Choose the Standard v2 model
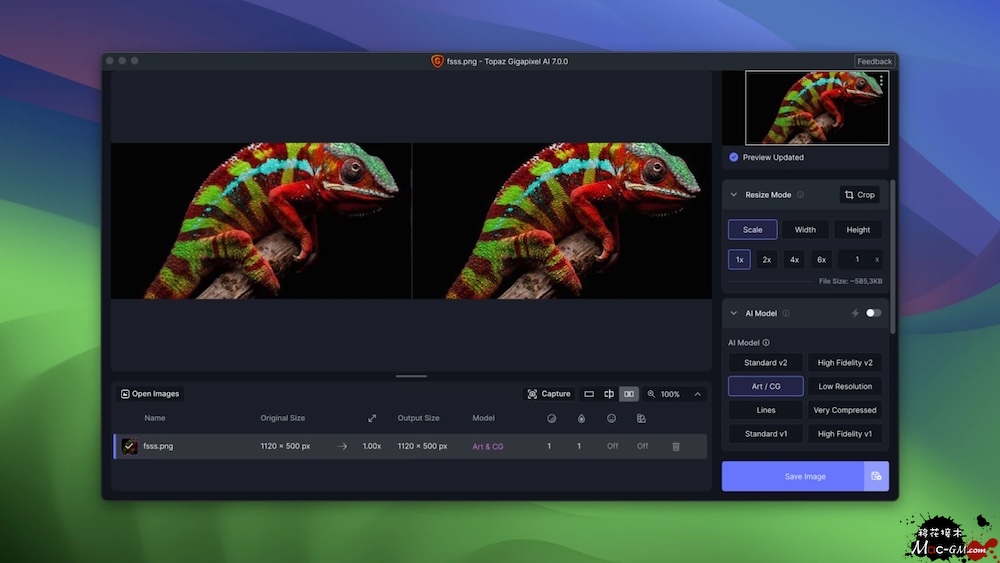Viewport: 1000px width, 563px height. point(765,363)
